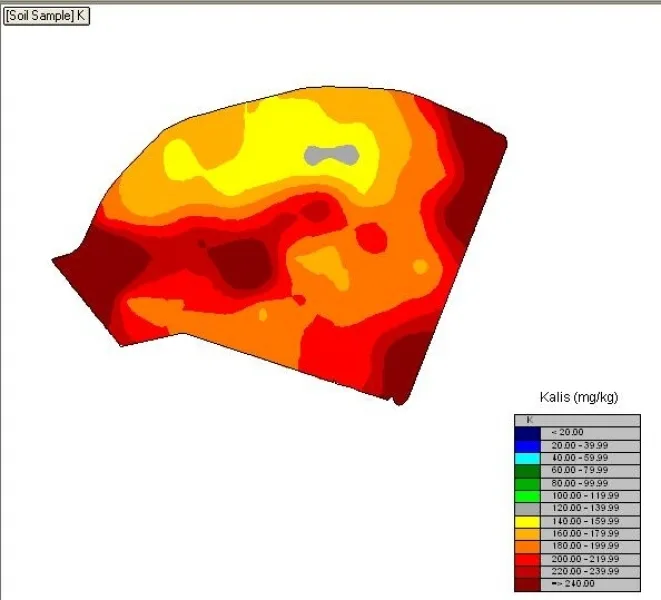The height and width of the screenshot is (600, 661).
Task: Select the dark navy swatch for < 20.00
Action: pyautogui.click(x=527, y=433)
